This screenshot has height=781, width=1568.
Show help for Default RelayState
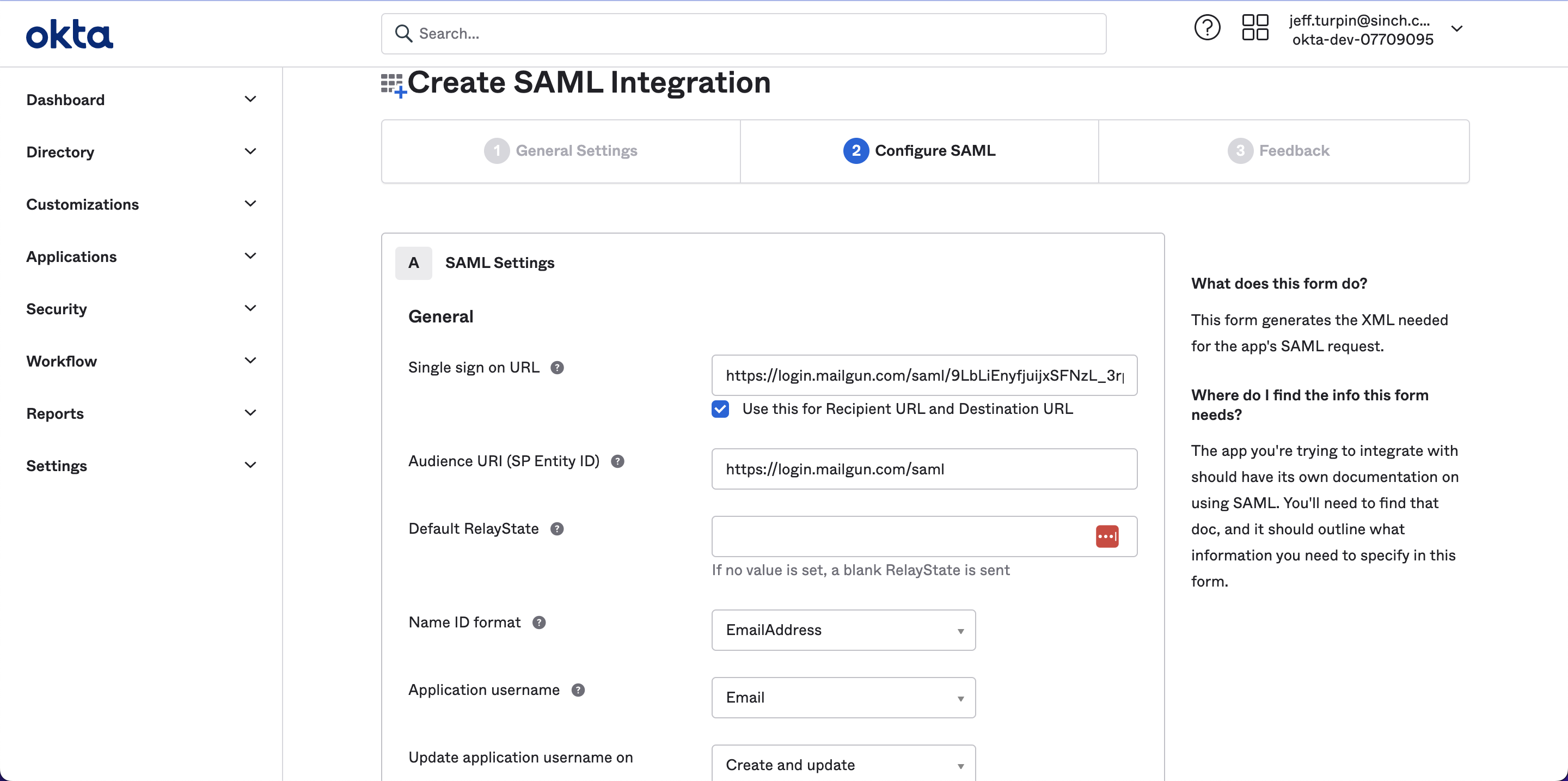click(x=557, y=529)
